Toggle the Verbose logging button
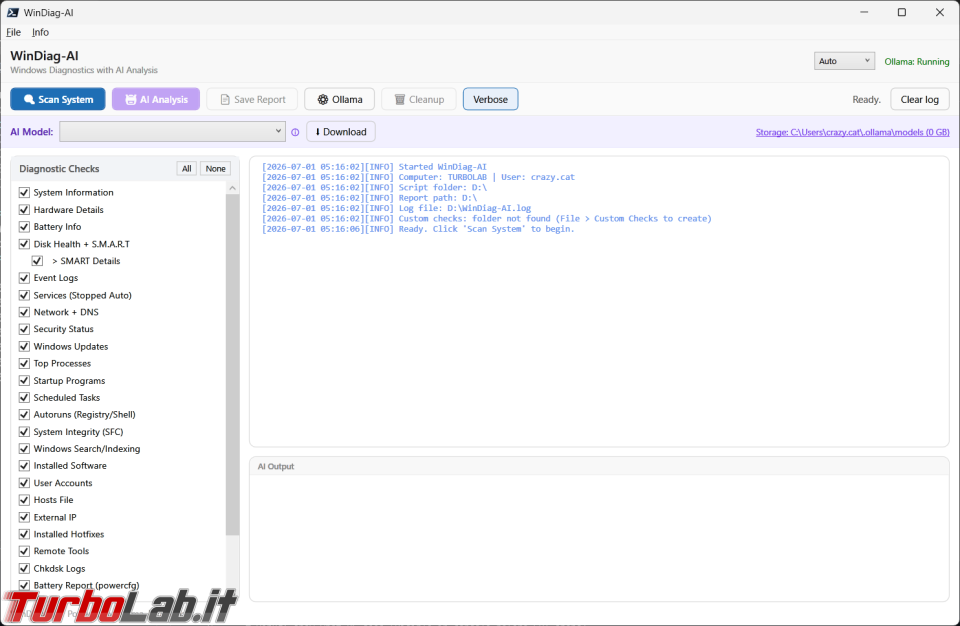This screenshot has width=960, height=626. point(490,99)
